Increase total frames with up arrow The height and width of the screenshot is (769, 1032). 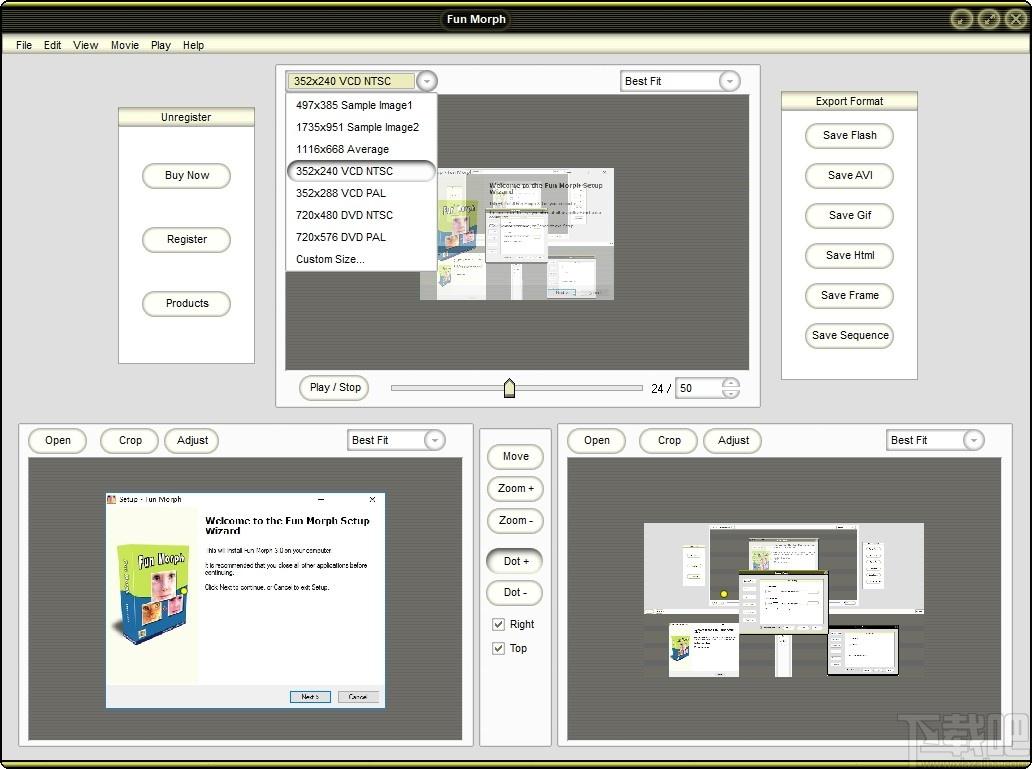pyautogui.click(x=731, y=383)
